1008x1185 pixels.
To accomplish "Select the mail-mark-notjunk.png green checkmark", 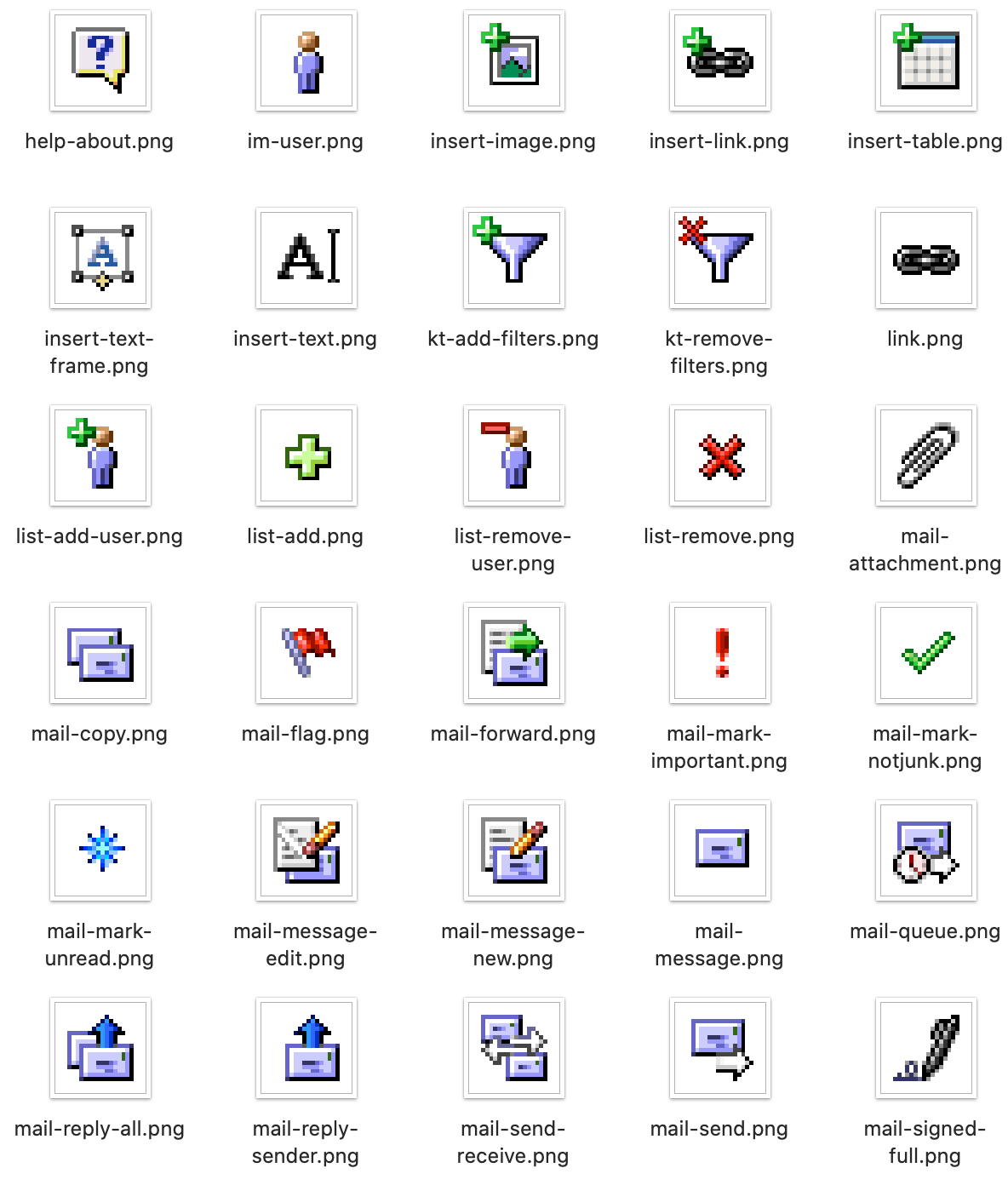I will [926, 653].
